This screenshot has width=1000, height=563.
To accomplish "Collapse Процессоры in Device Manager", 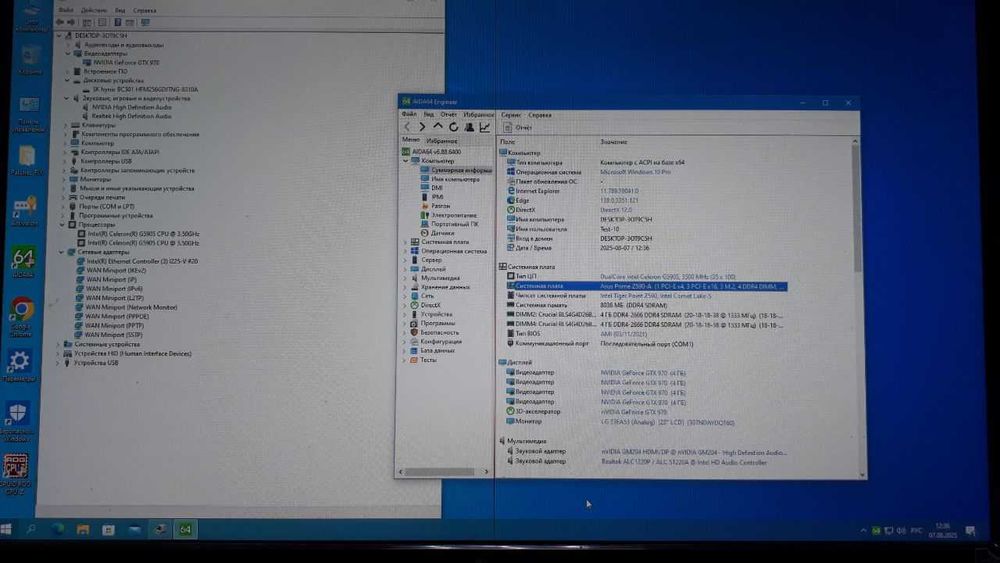I will [x=62, y=224].
